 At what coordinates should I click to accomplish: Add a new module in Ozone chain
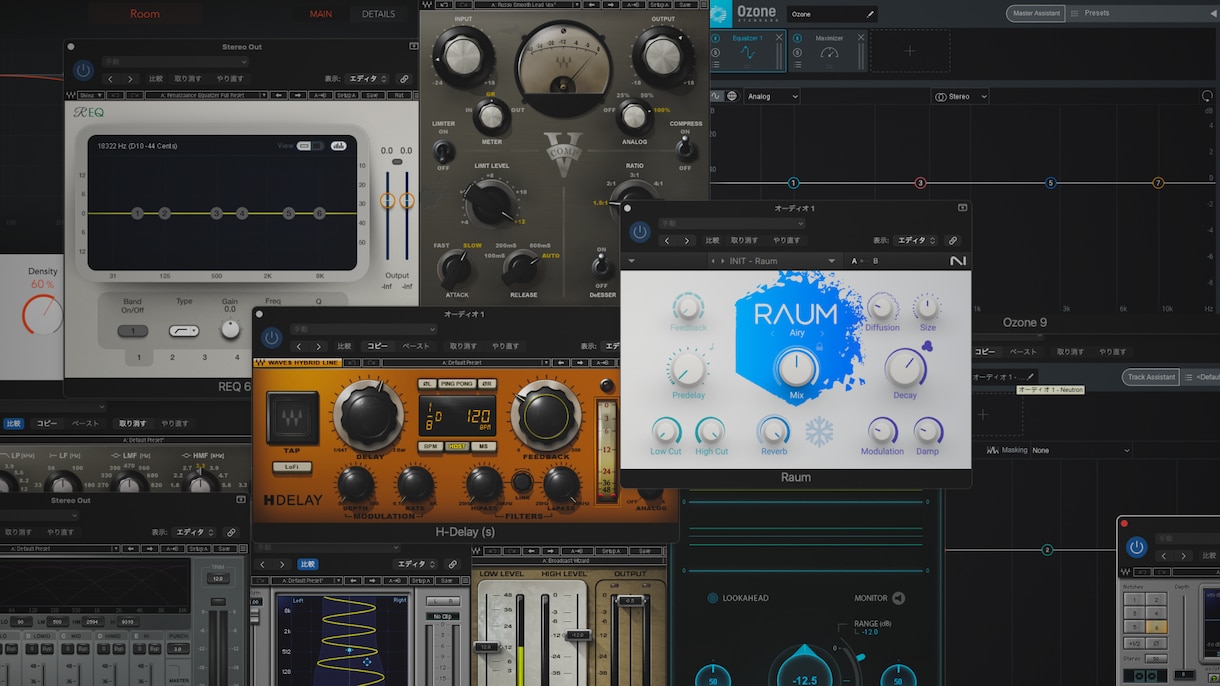(x=909, y=50)
